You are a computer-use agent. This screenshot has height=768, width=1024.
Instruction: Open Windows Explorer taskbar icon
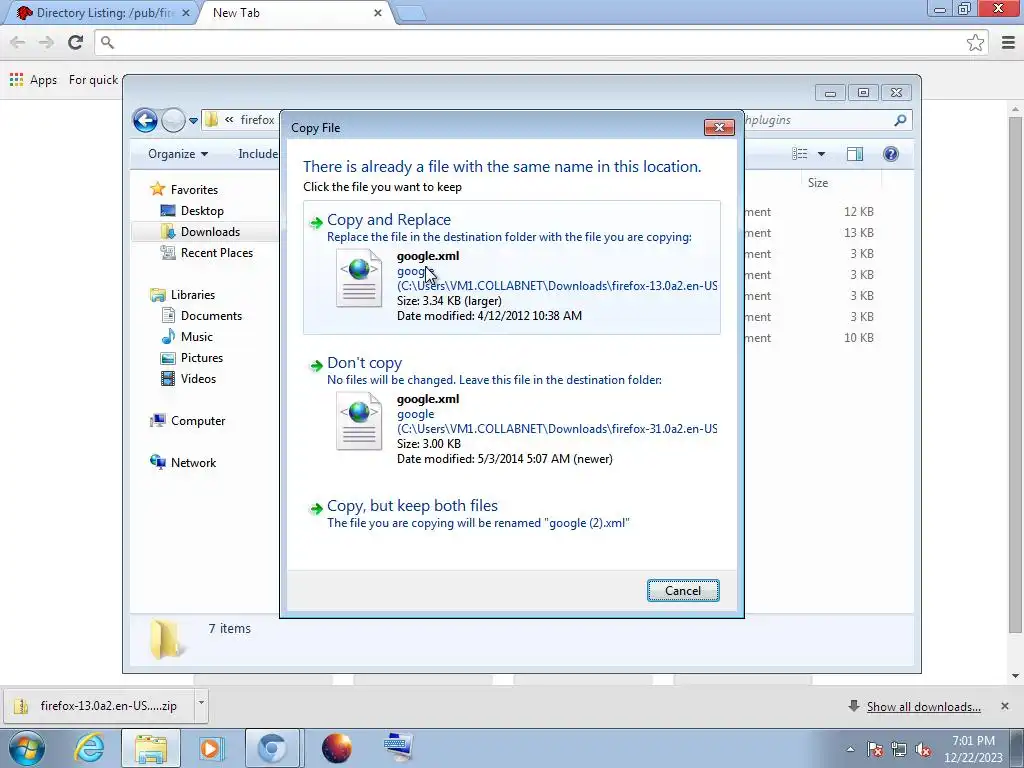[151, 748]
